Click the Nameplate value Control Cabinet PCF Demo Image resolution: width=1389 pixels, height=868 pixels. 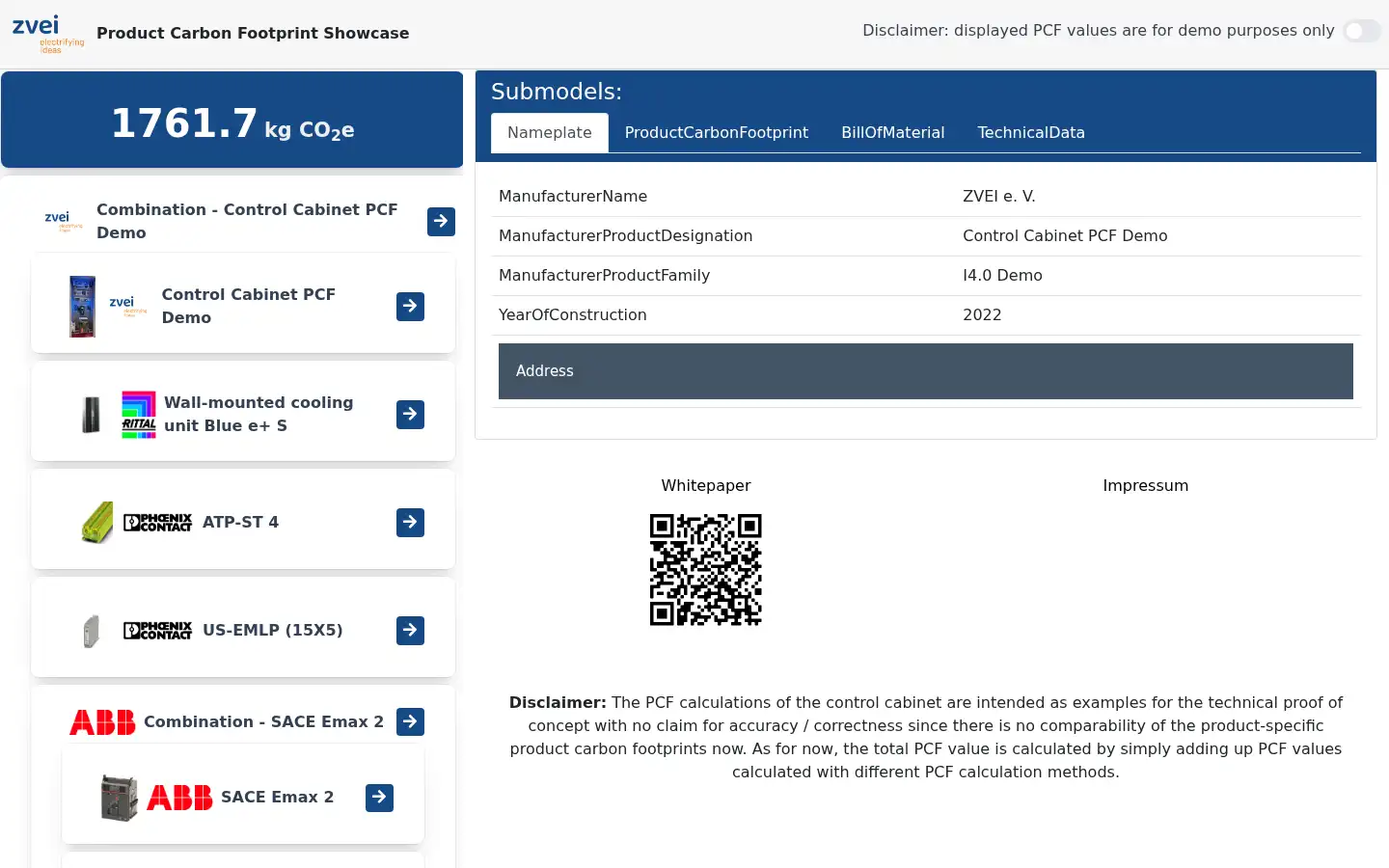click(x=1065, y=236)
